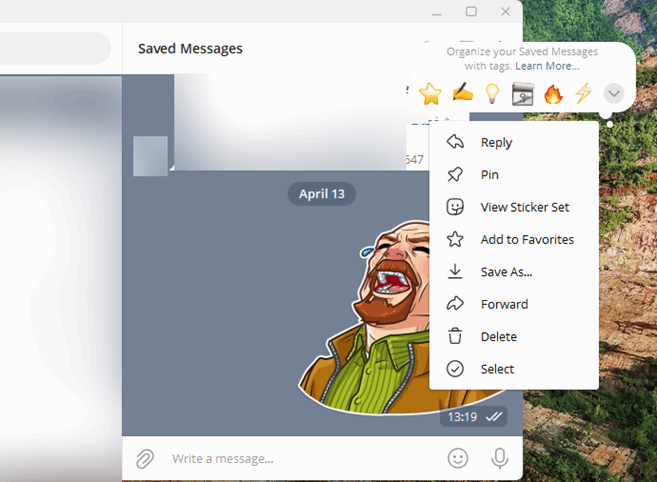Click the Saved Messages chat title
The image size is (657, 482).
coord(190,49)
